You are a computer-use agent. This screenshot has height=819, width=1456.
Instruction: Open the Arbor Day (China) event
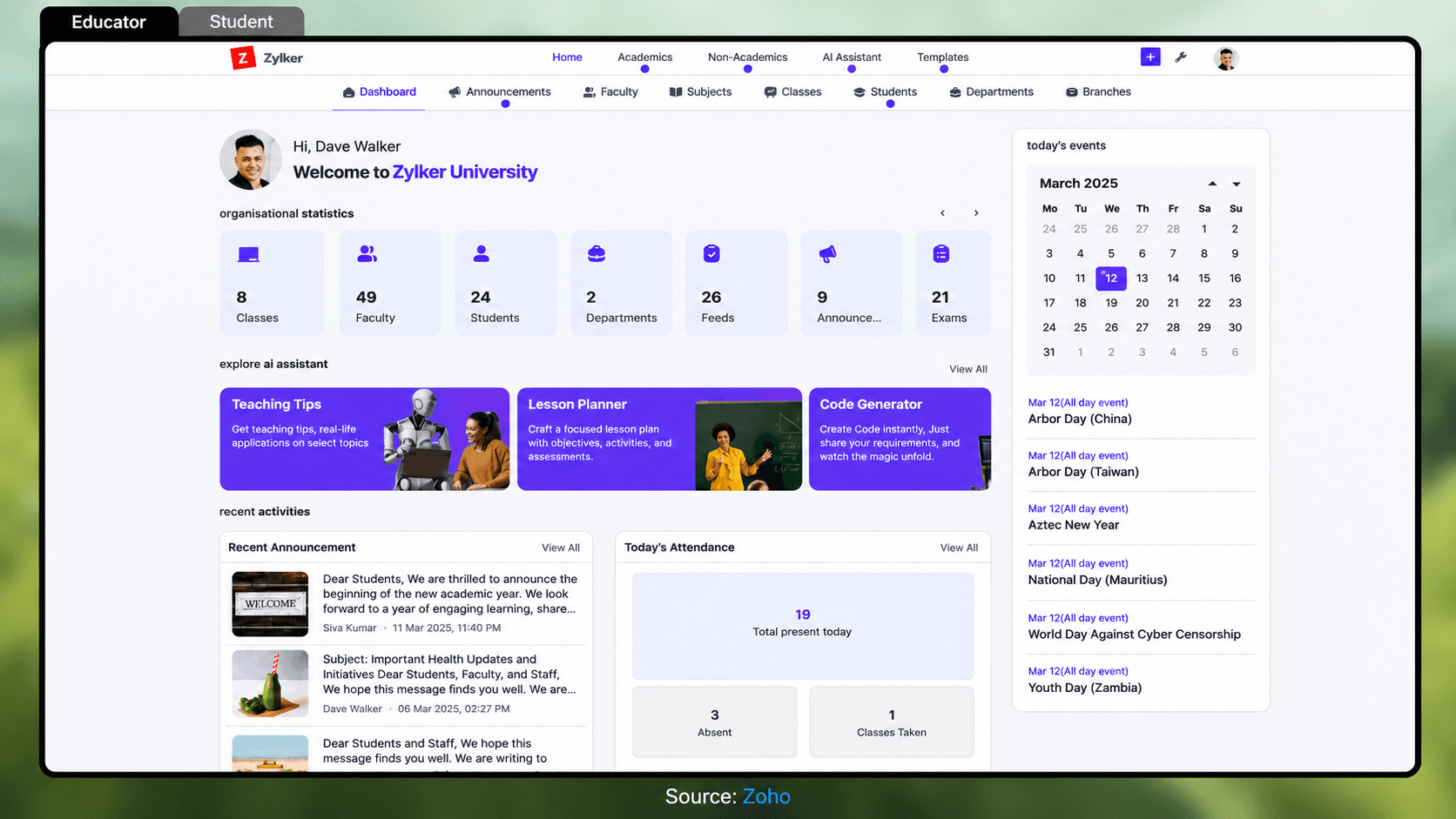[x=1080, y=419]
